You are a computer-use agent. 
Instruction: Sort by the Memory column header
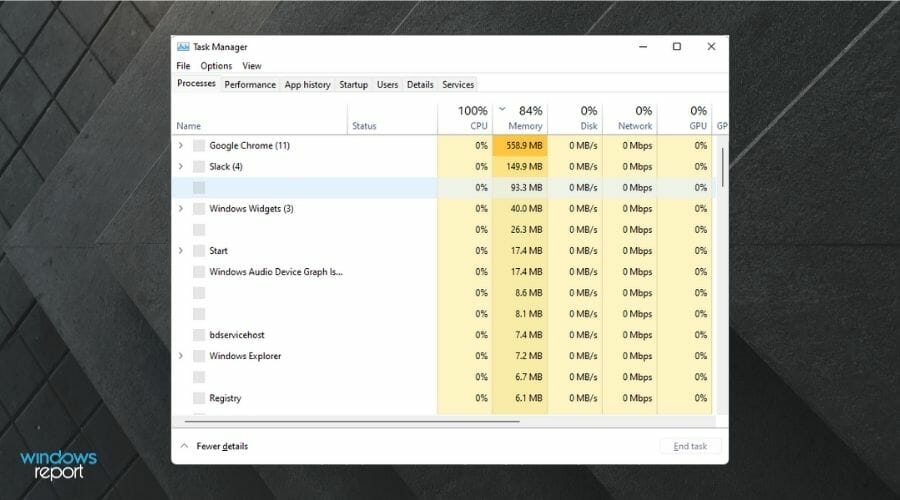pos(520,118)
